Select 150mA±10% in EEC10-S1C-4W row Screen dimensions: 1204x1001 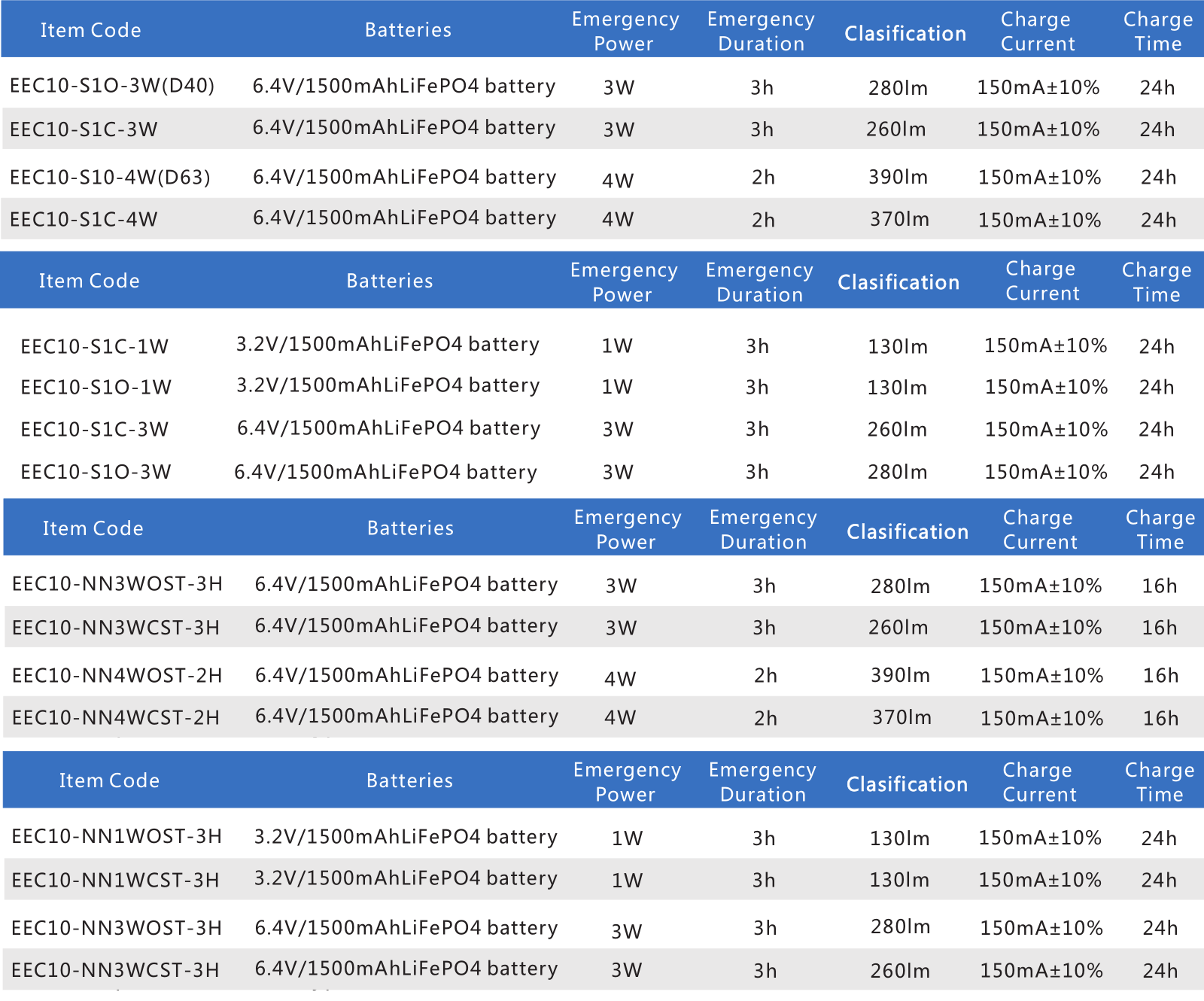tap(1039, 221)
